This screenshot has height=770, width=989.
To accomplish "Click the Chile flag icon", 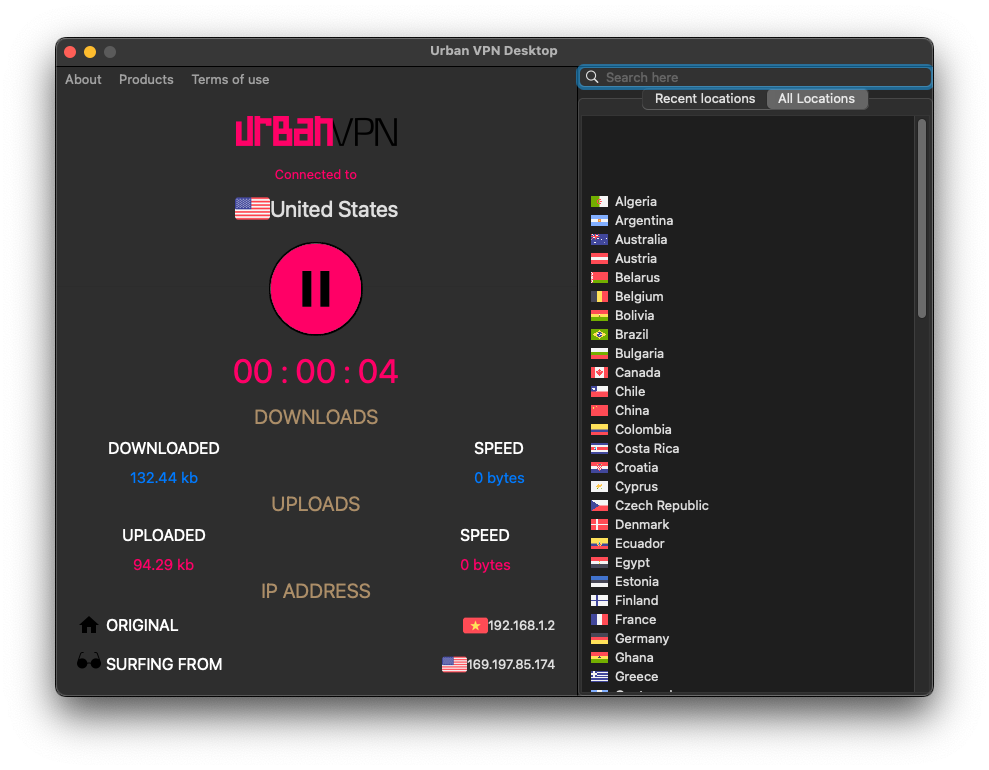I will 599,392.
